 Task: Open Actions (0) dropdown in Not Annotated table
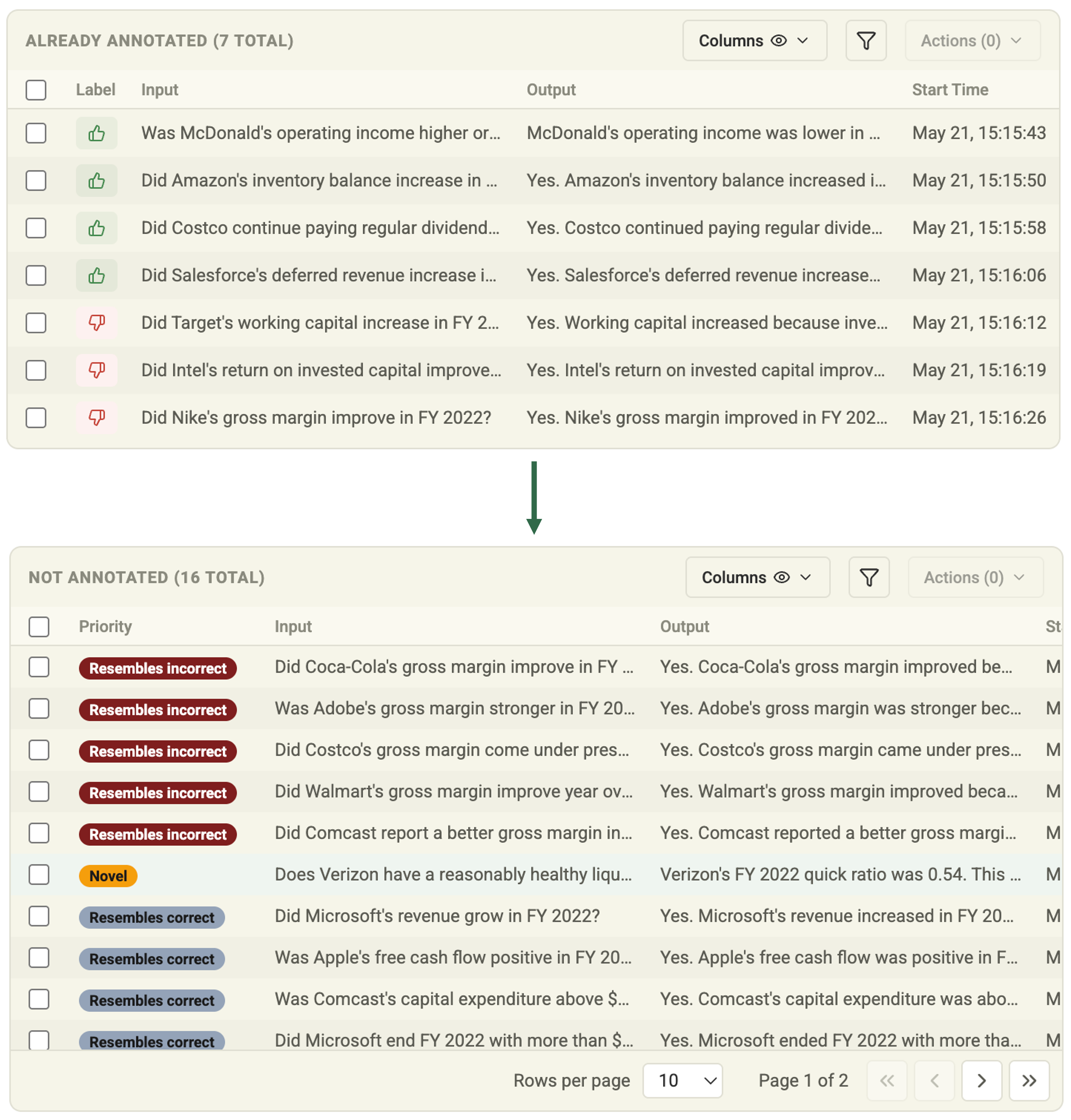[x=975, y=578]
